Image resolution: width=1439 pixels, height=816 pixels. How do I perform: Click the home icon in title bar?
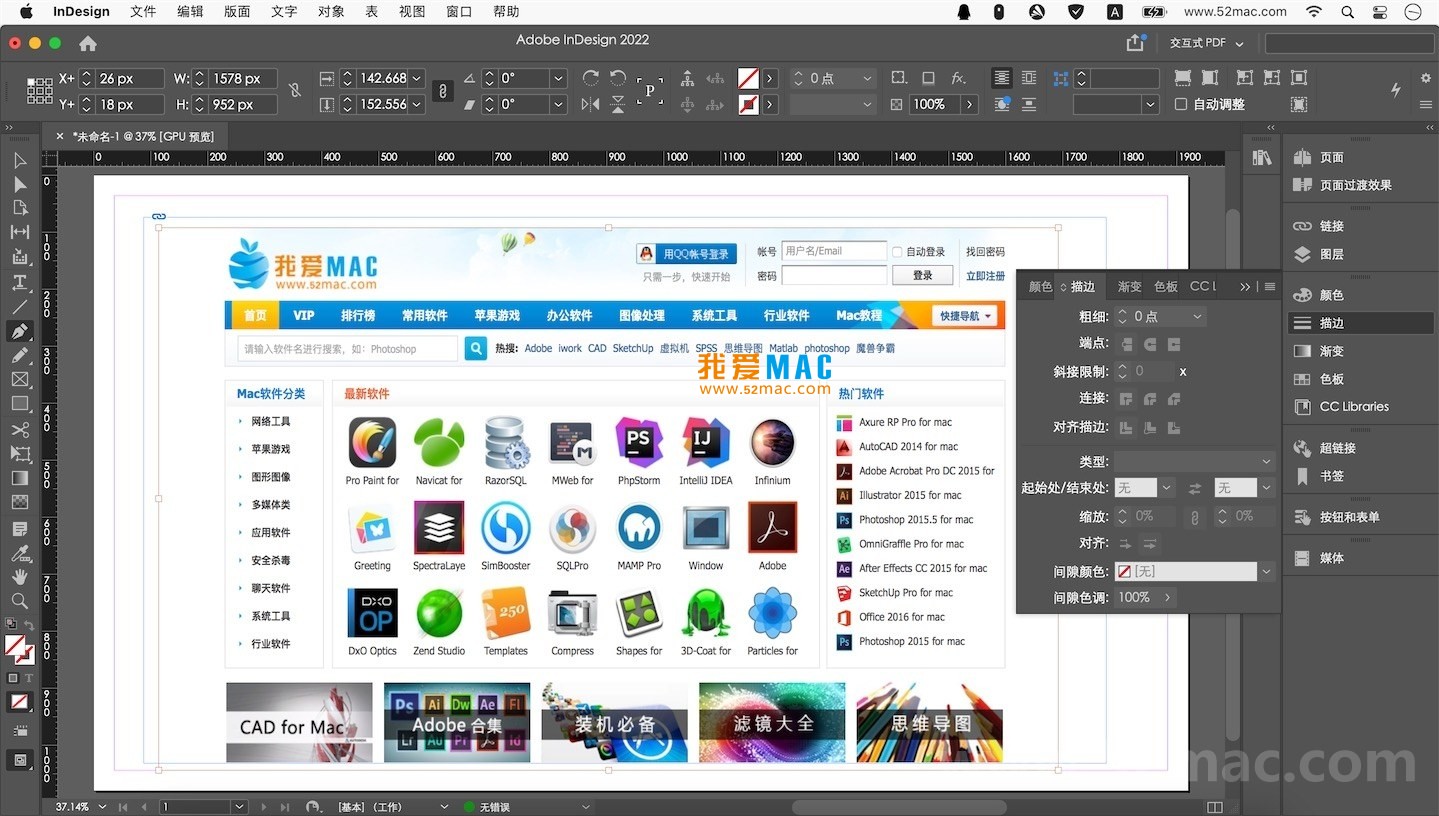click(88, 43)
